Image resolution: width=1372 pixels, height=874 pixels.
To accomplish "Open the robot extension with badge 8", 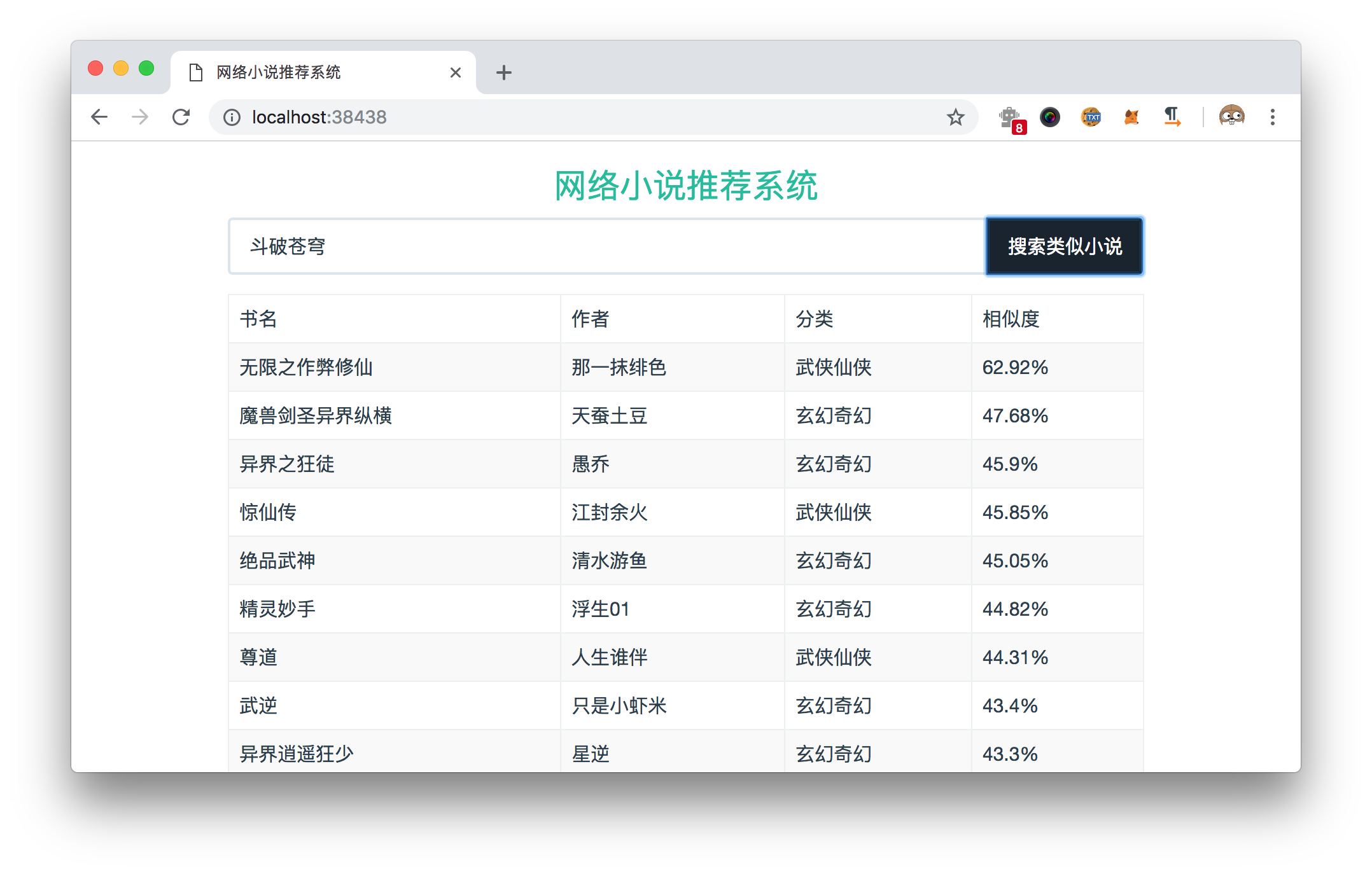I will point(1010,118).
